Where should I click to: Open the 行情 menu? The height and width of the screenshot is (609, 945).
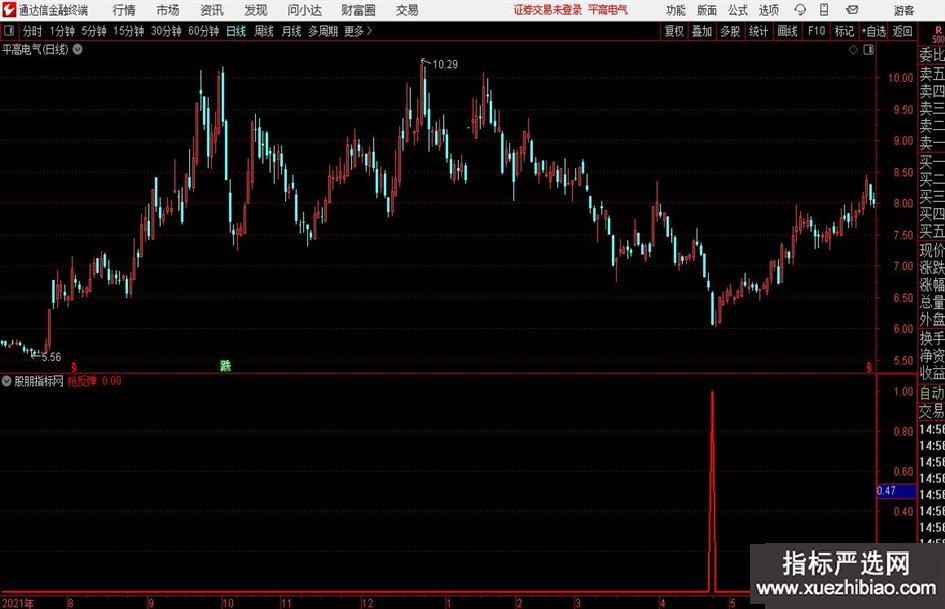[124, 10]
